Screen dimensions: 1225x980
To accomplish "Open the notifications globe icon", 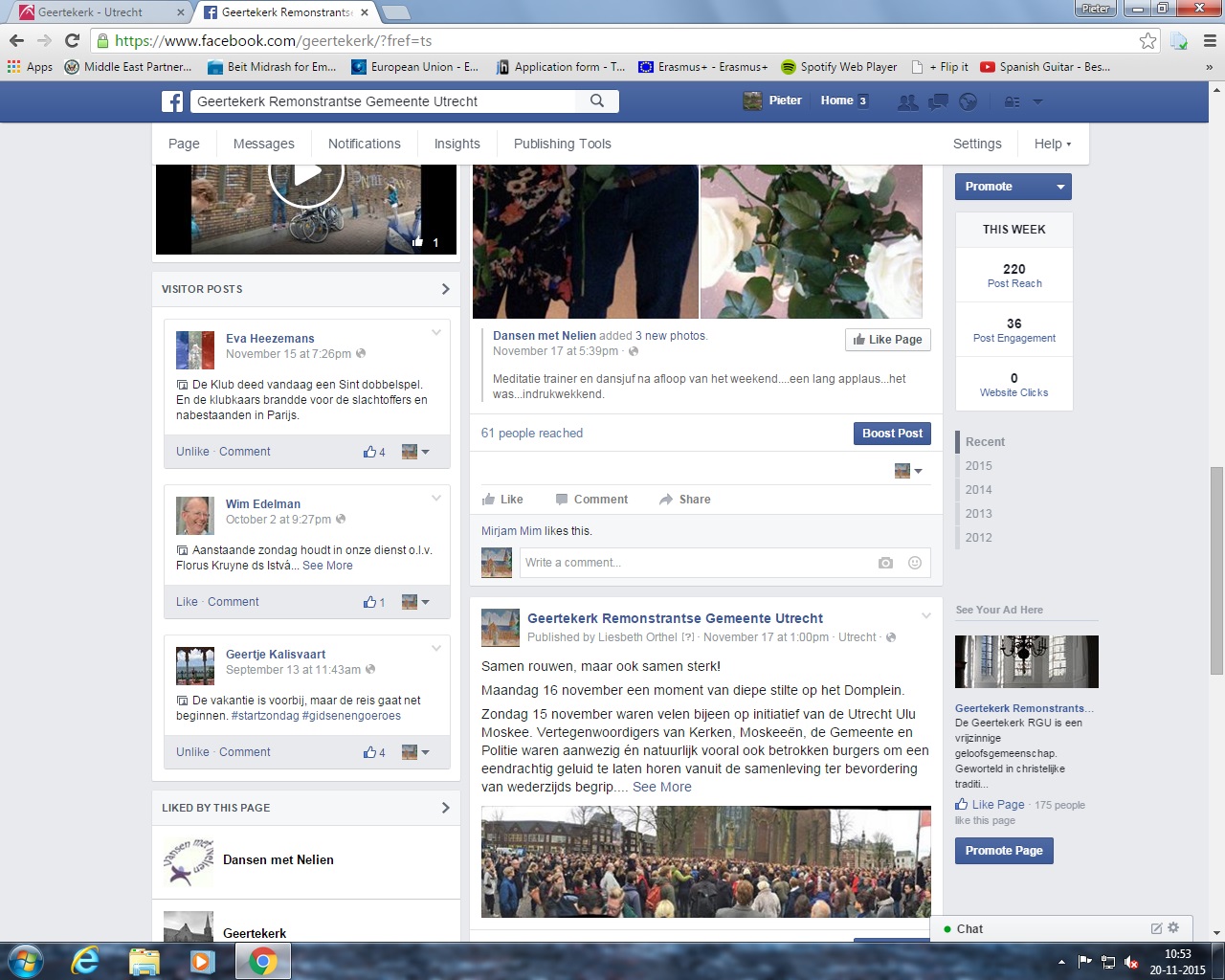I will coord(969,101).
